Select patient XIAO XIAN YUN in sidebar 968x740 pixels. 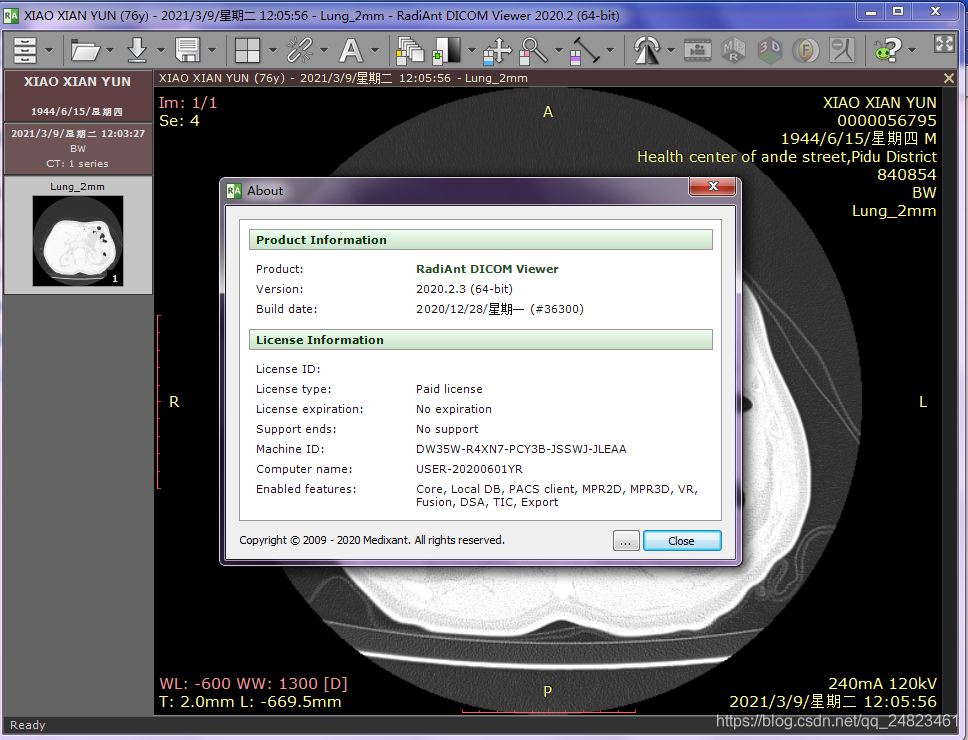pos(78,96)
